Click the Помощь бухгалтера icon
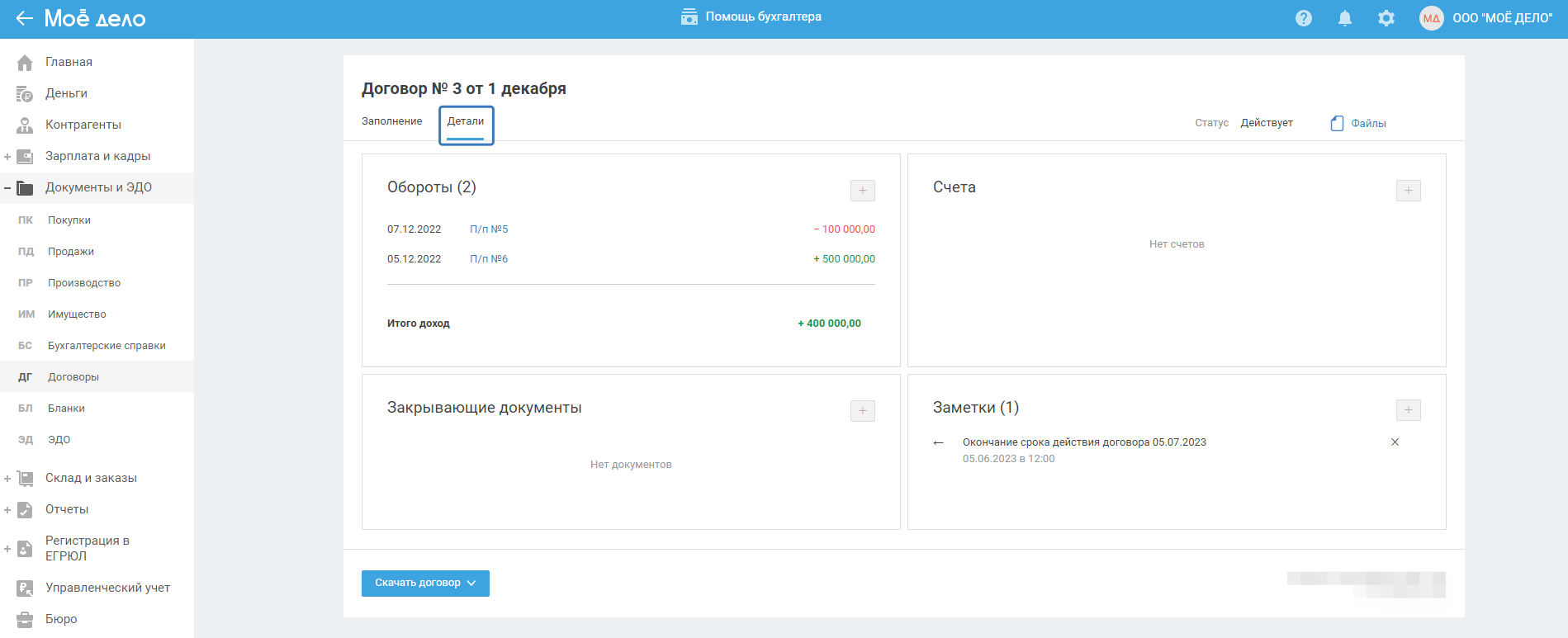This screenshot has height=638, width=1568. click(x=689, y=17)
